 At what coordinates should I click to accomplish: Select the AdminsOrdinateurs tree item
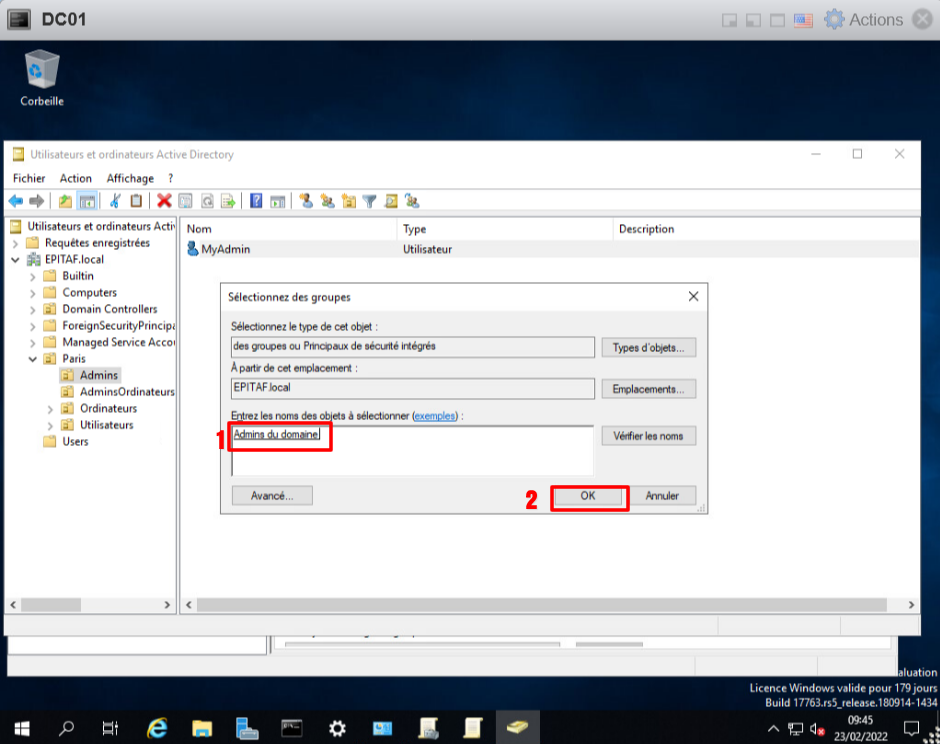[127, 392]
